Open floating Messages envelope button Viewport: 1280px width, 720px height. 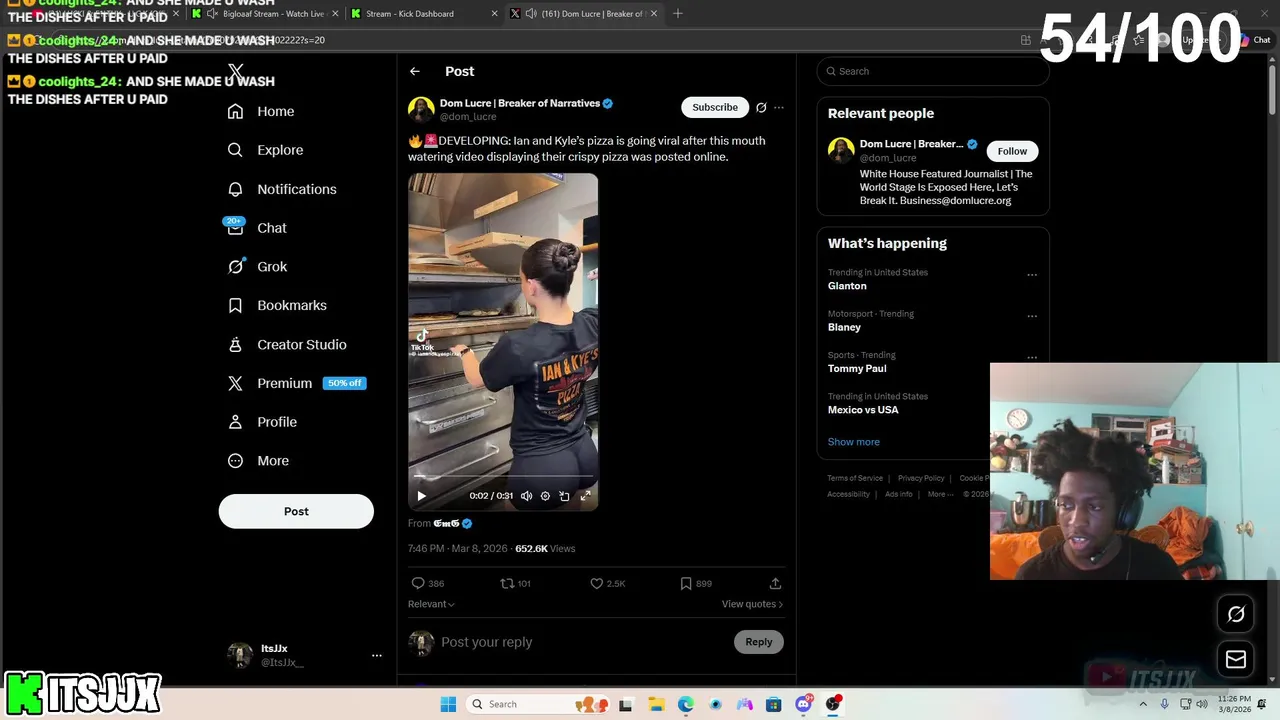click(x=1236, y=659)
